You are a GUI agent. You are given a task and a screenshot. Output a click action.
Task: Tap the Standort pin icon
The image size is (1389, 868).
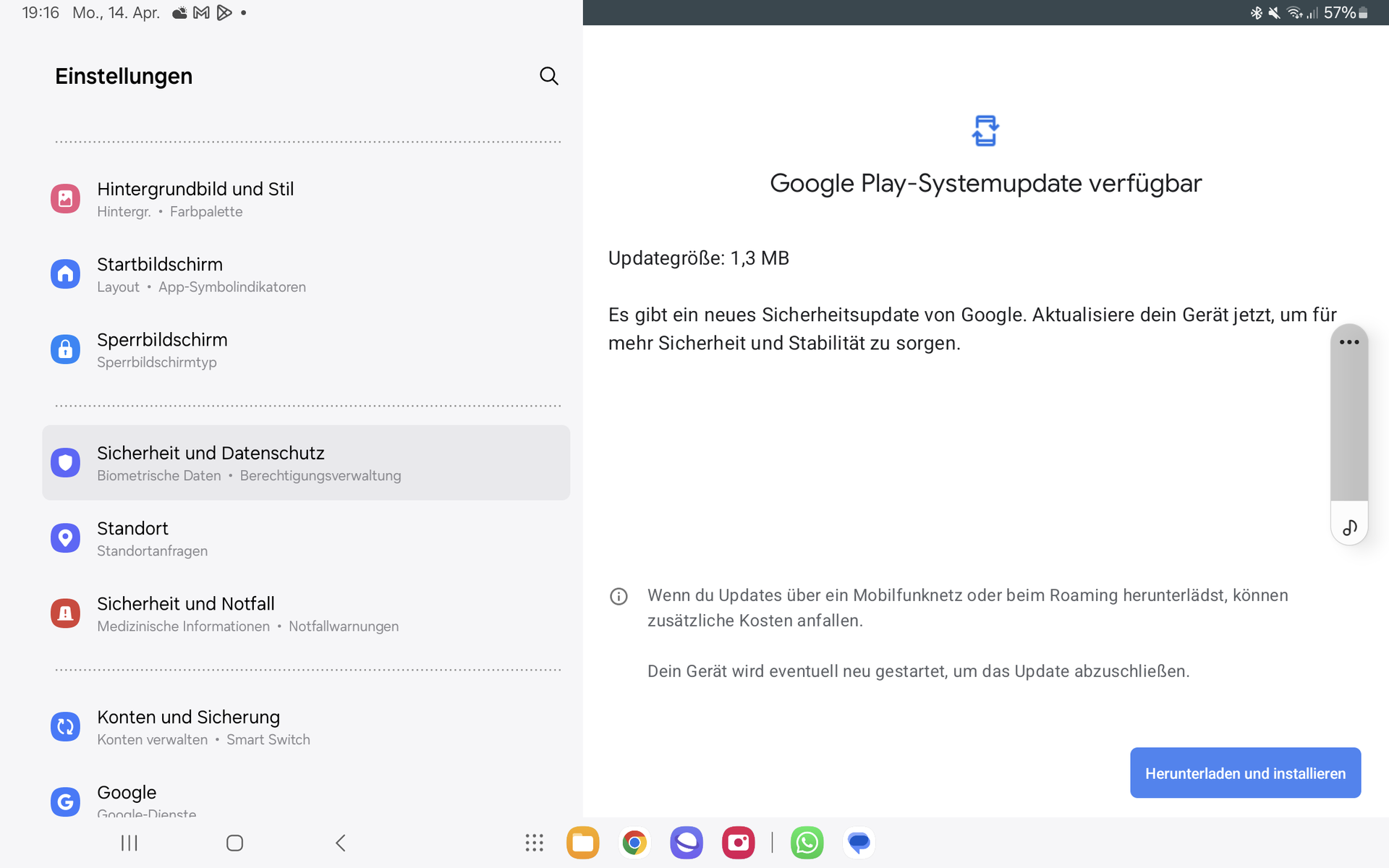click(x=65, y=538)
